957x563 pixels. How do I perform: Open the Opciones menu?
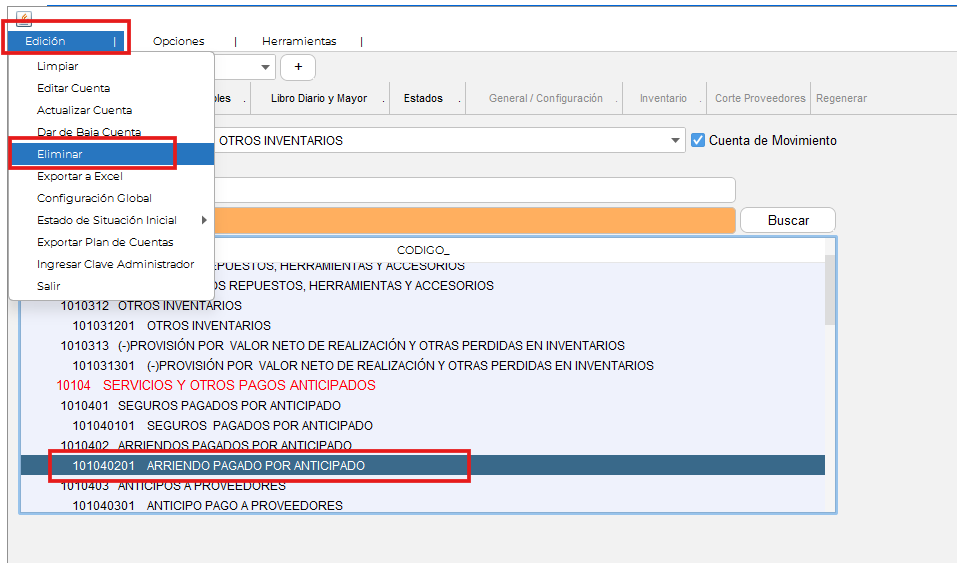click(x=178, y=41)
